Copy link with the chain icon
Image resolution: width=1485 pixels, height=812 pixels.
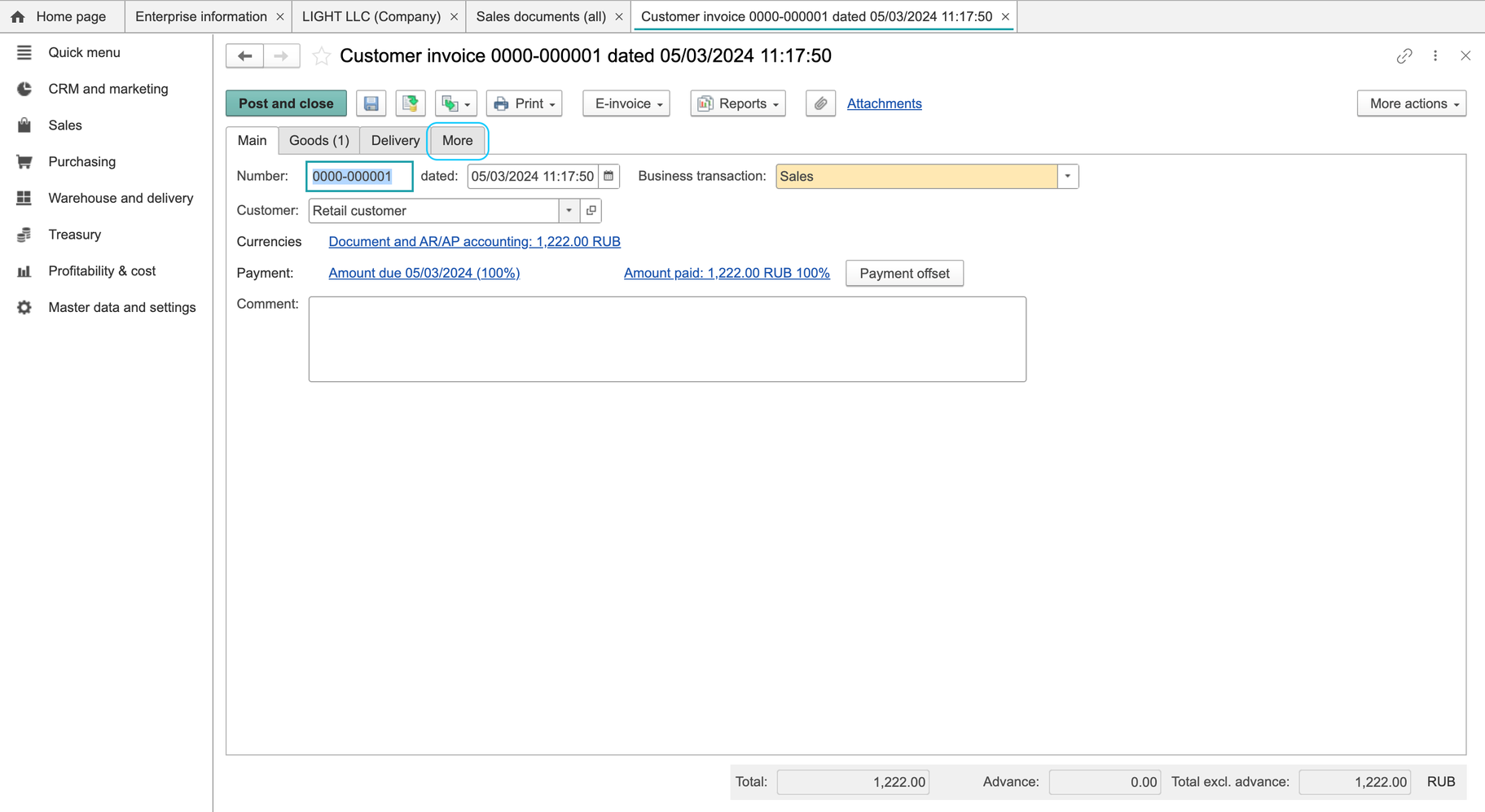click(1404, 55)
